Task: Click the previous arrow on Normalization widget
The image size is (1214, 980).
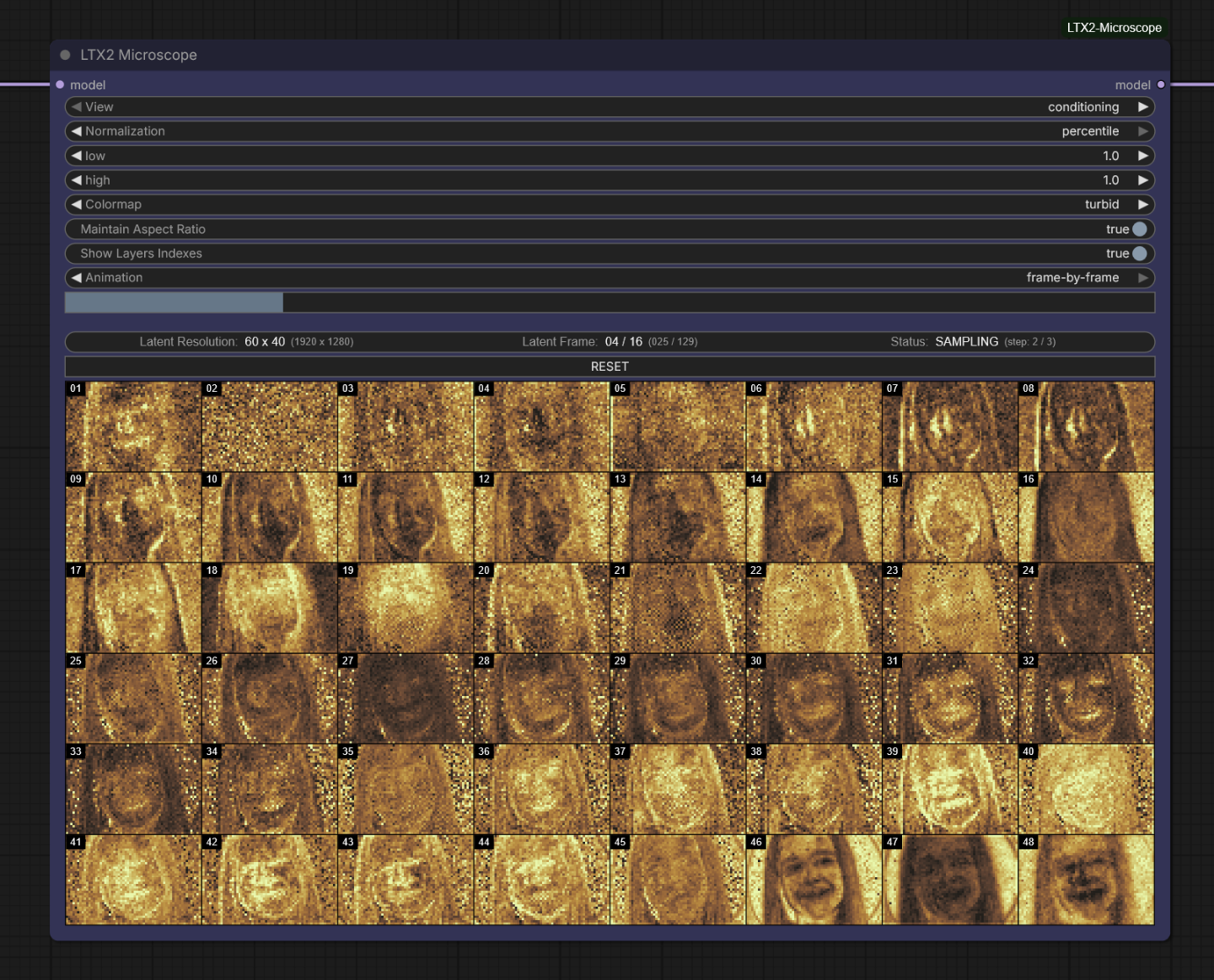Action: tap(77, 131)
